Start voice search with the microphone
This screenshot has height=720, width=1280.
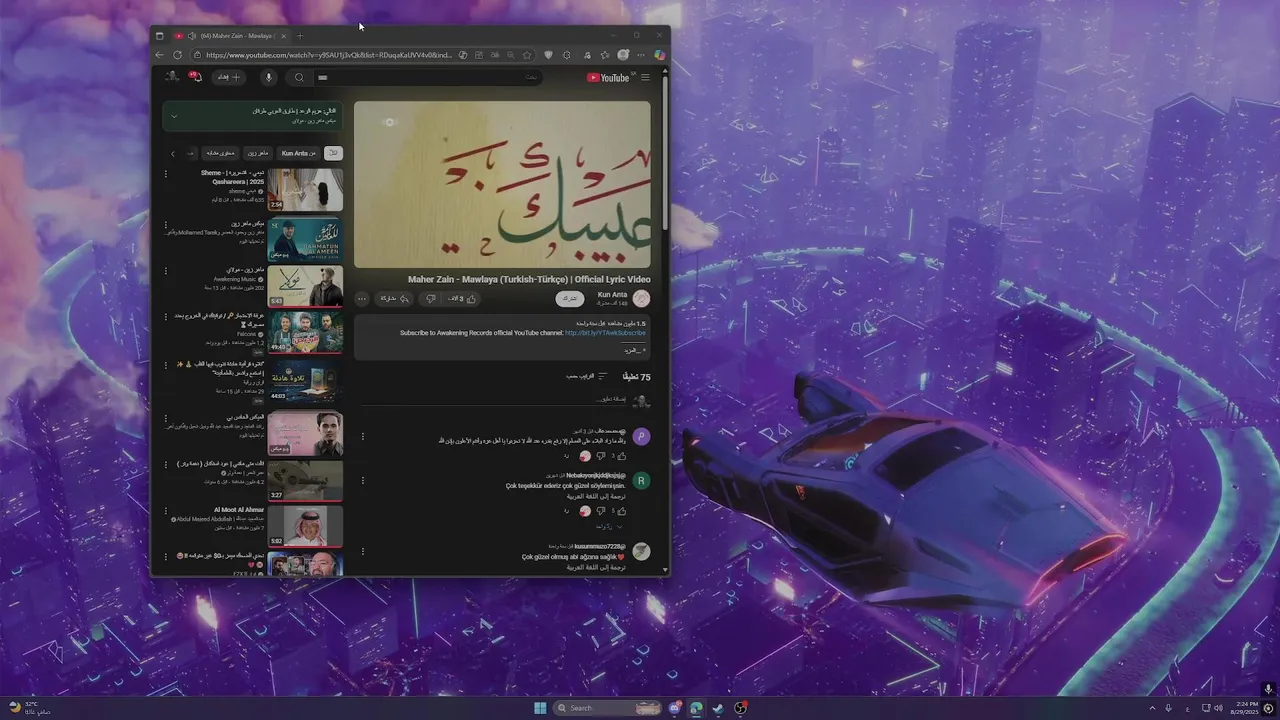click(268, 77)
